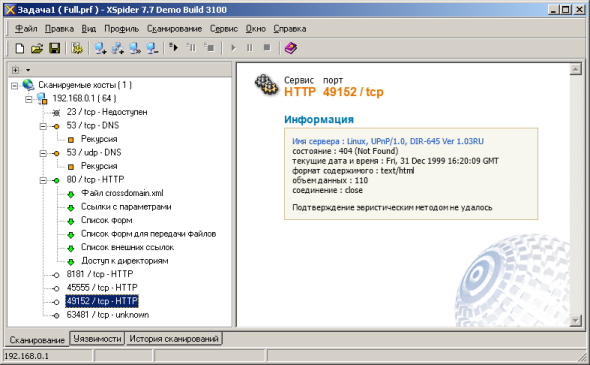Screen dimensions: 590x365
Task: Select 63481 / tcp - unknown item
Action: [x=108, y=315]
